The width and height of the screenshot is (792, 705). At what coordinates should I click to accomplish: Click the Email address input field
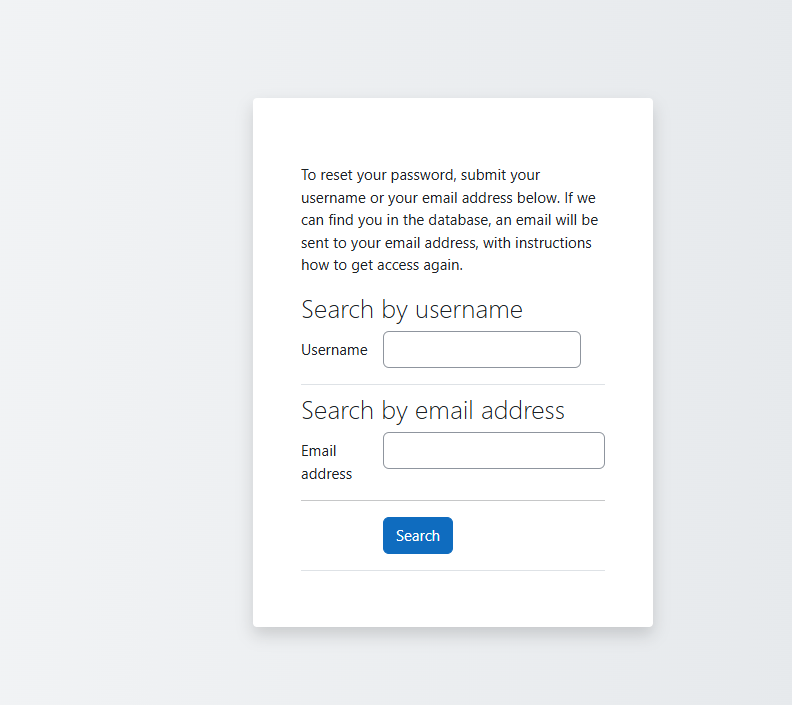[x=493, y=451]
